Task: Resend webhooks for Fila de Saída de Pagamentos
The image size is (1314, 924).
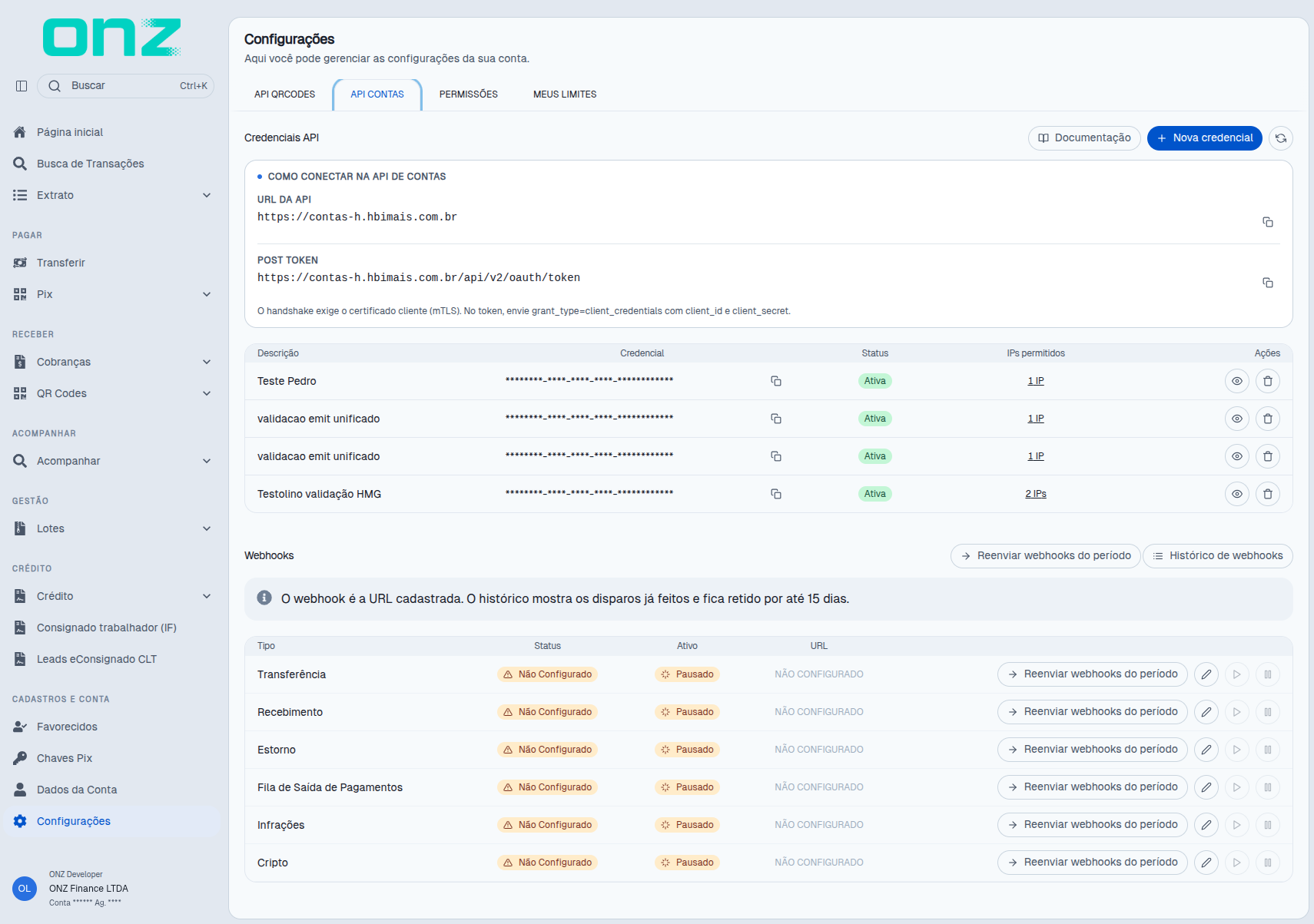Action: [x=1093, y=787]
